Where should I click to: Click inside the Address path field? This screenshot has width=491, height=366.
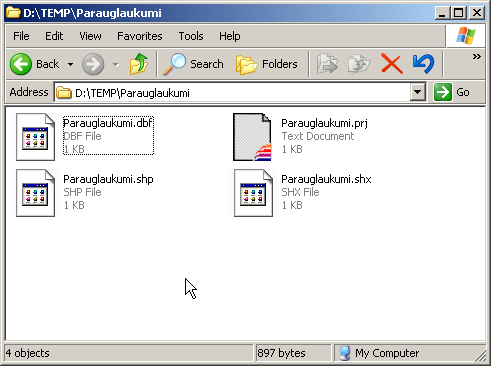tap(233, 92)
